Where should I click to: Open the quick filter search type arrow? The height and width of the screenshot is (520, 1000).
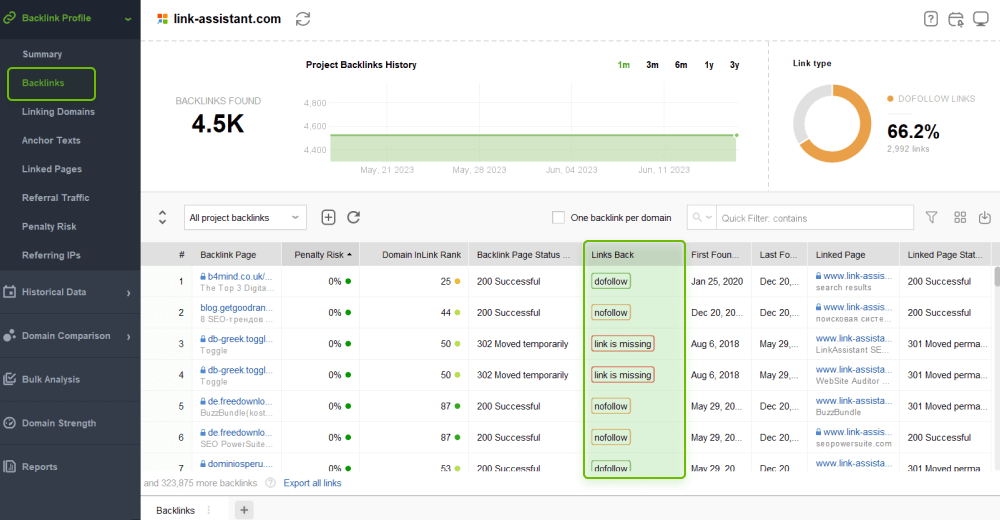point(709,218)
